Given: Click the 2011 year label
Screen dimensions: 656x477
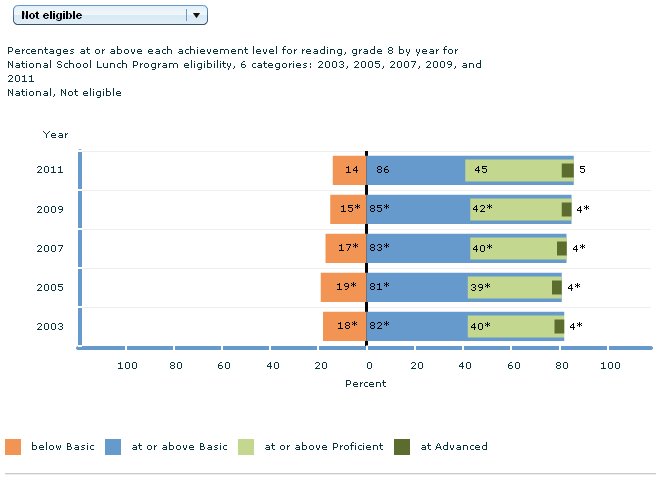Looking at the screenshot, I should tap(50, 170).
